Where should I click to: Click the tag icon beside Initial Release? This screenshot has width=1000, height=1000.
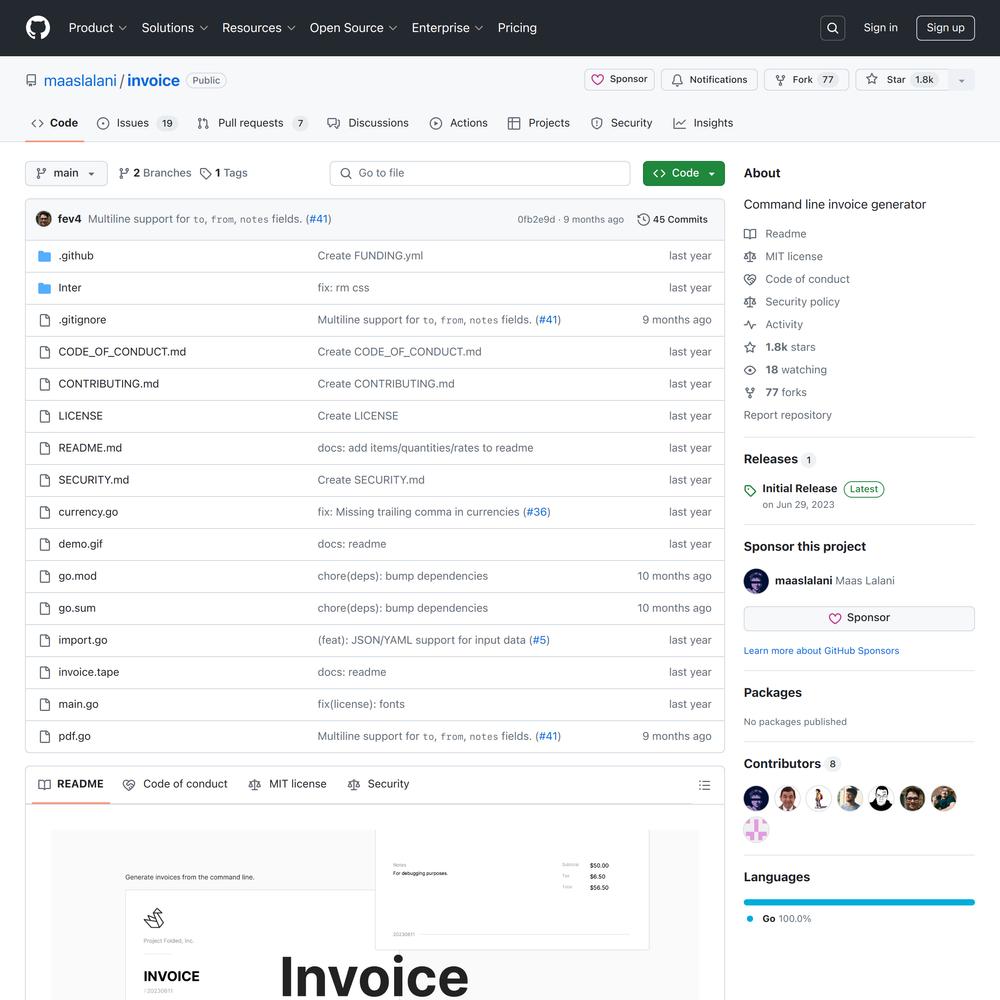[750, 490]
